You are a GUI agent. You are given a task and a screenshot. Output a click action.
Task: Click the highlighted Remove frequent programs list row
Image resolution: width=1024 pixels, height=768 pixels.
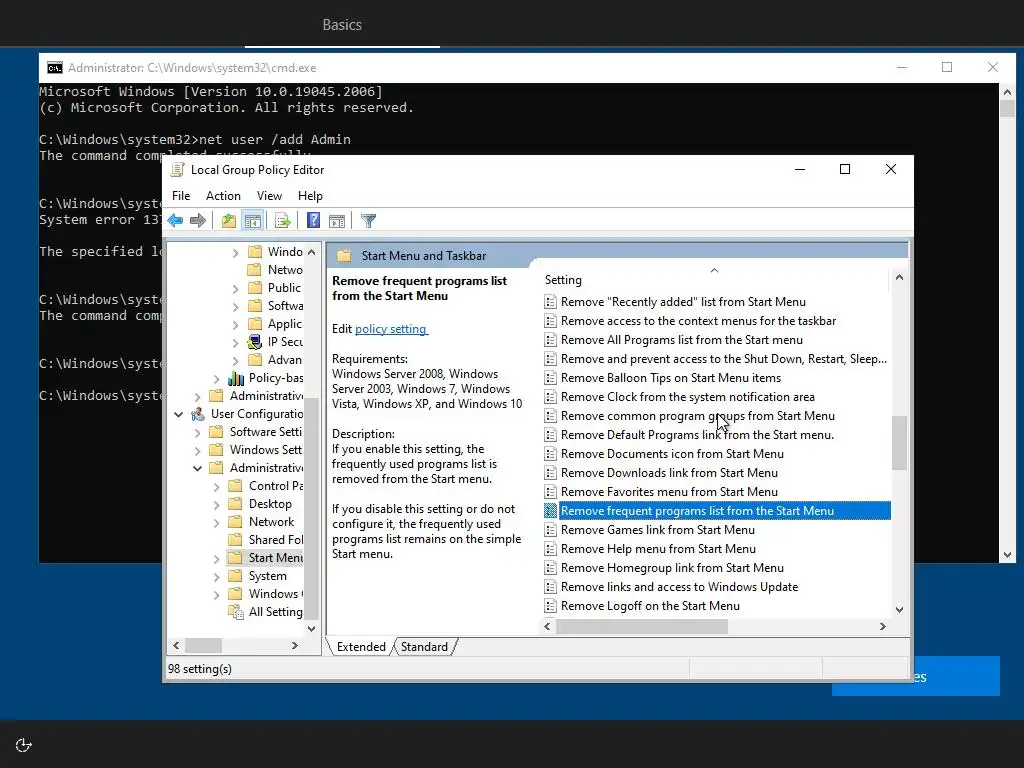click(x=716, y=511)
